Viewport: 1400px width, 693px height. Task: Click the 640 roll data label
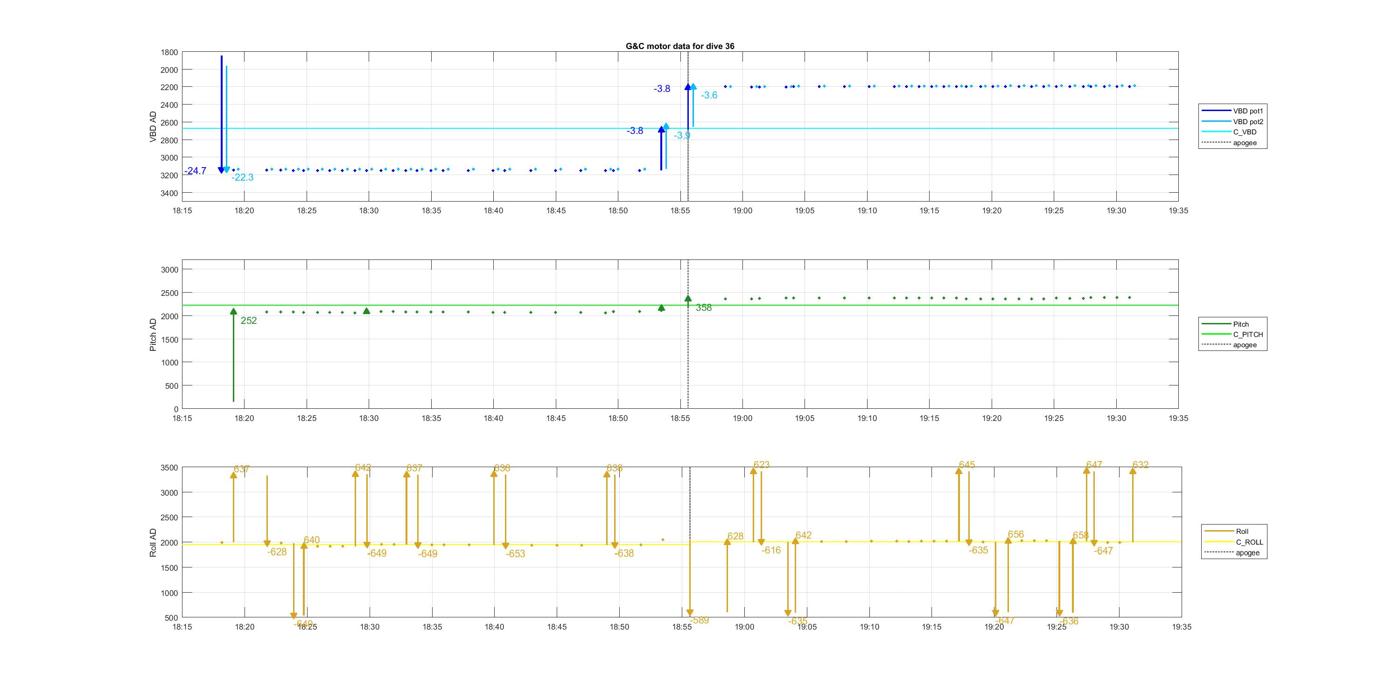(312, 540)
